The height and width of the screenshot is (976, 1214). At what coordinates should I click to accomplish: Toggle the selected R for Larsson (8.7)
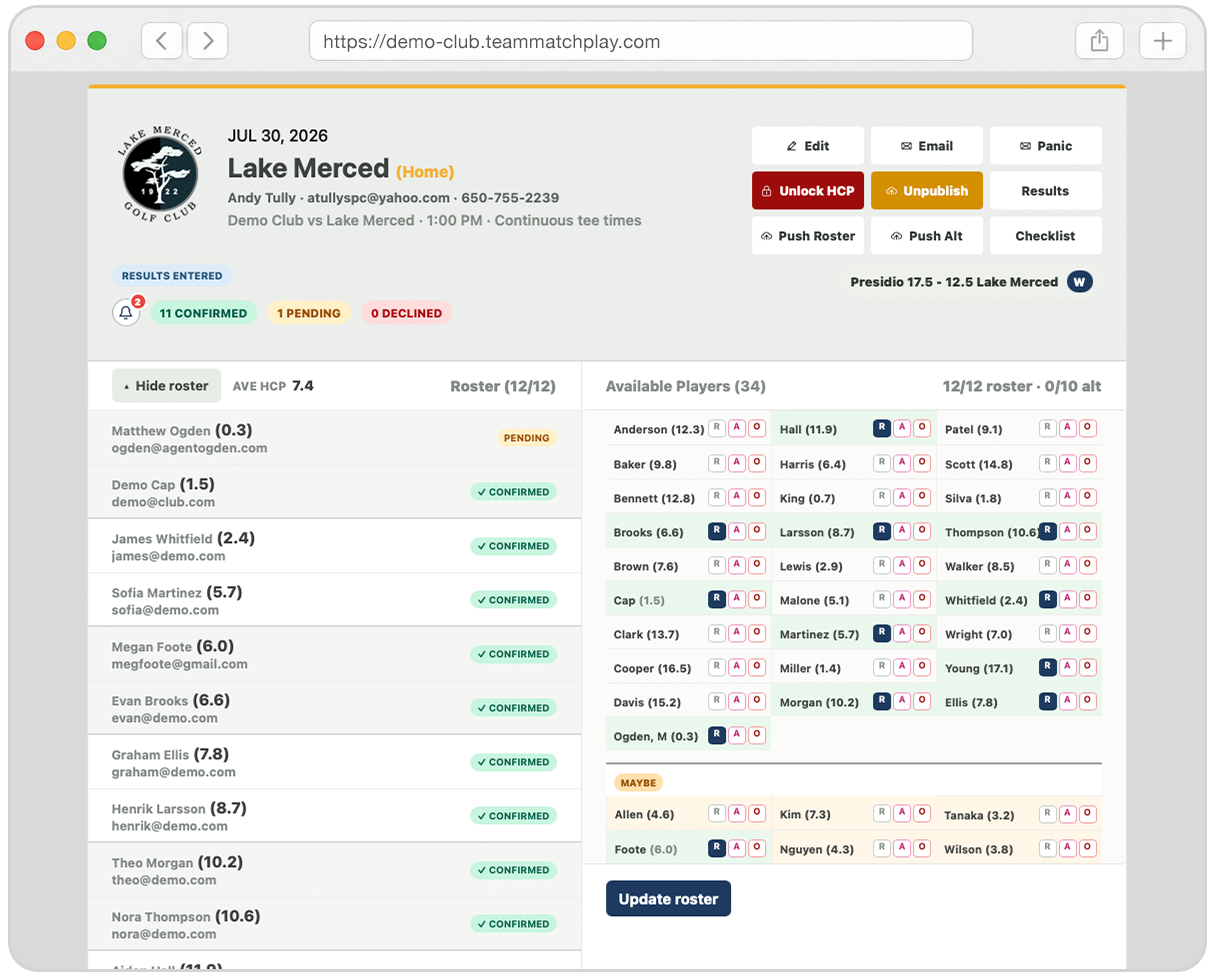[x=882, y=531]
